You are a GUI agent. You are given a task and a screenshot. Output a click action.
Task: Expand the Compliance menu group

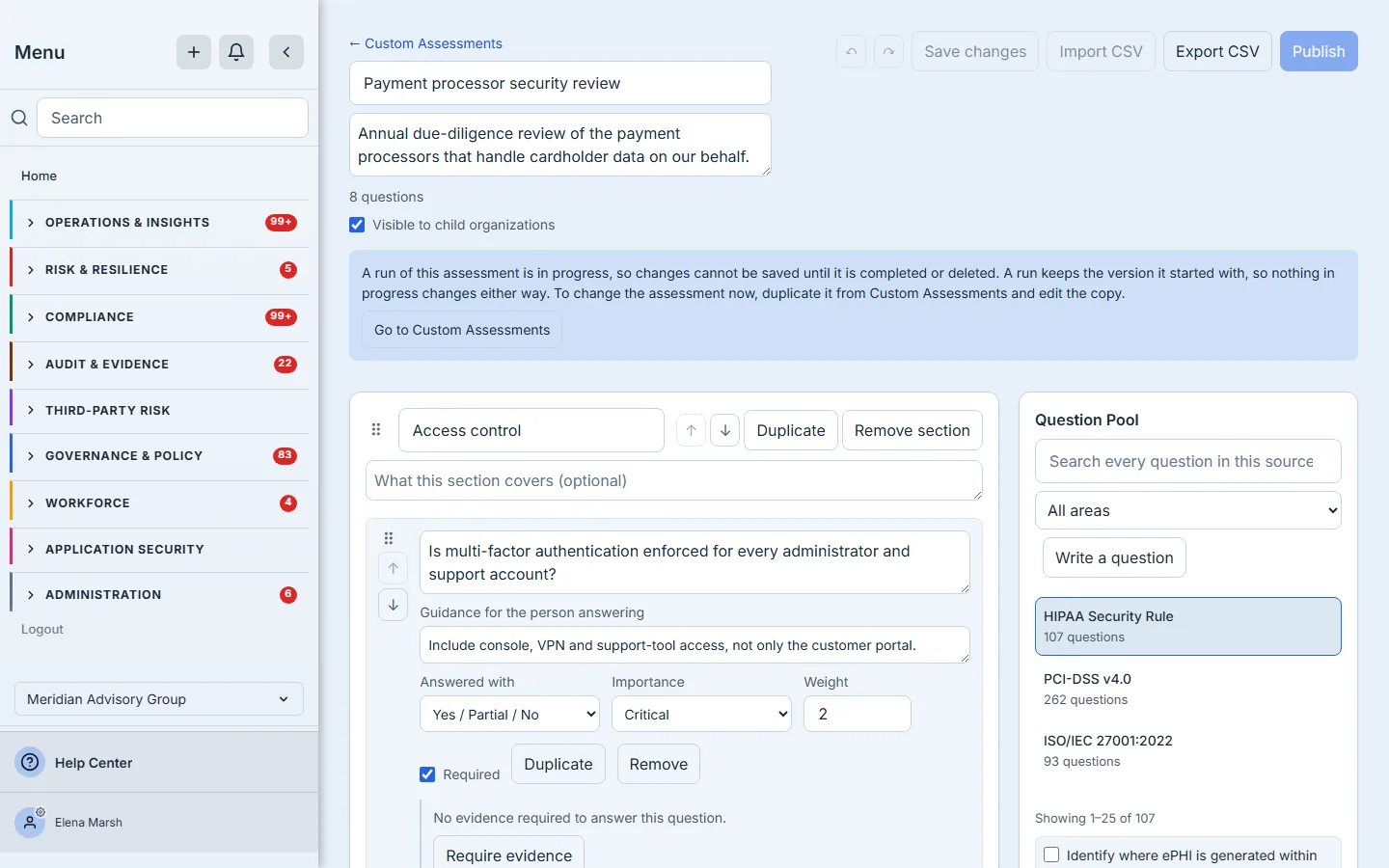point(160,317)
